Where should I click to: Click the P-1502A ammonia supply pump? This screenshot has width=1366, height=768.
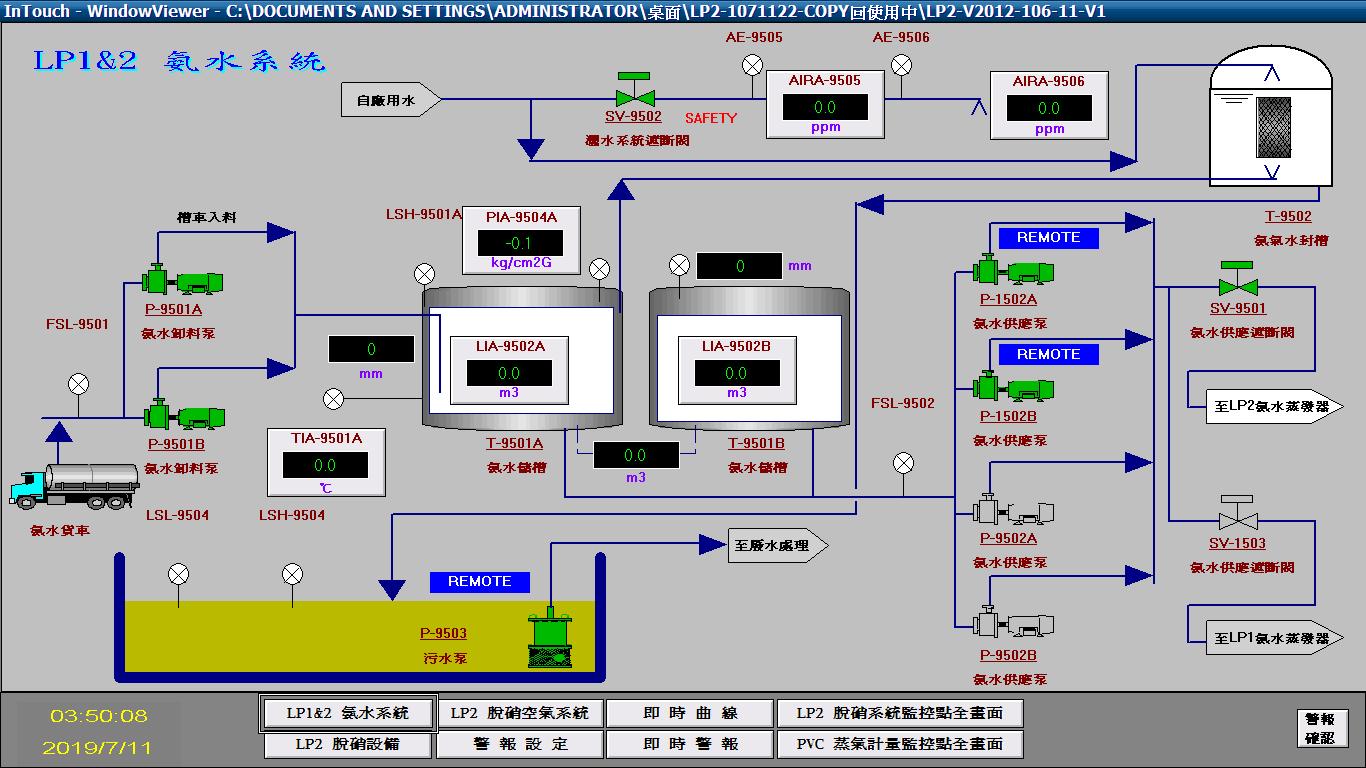coord(1012,272)
